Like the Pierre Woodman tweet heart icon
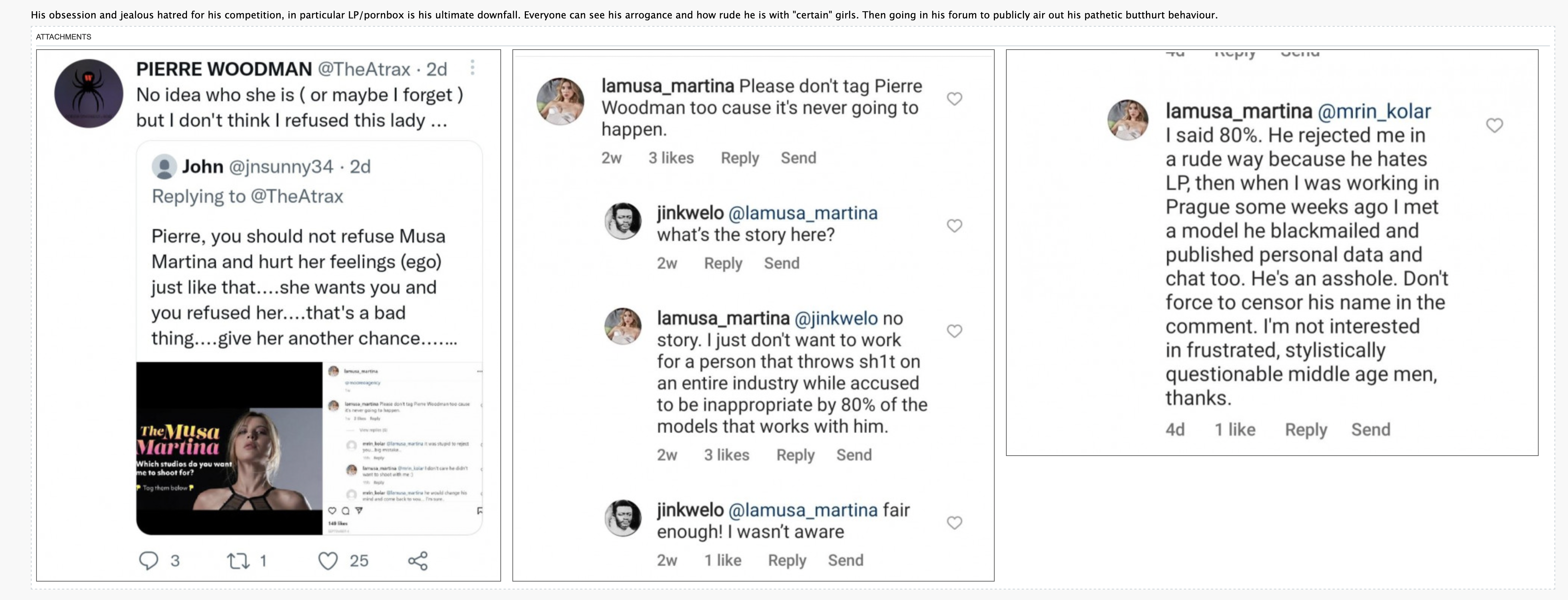This screenshot has width=1568, height=600. pos(328,561)
